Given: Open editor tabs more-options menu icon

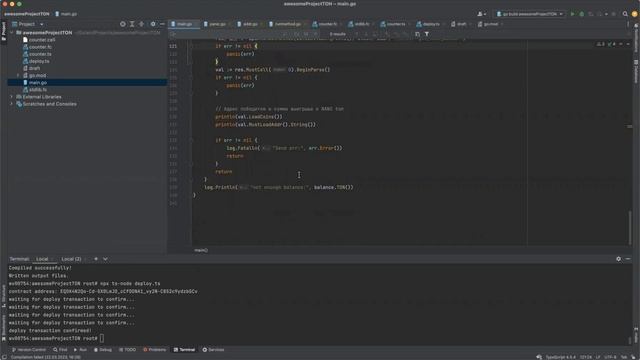Looking at the screenshot, I should (x=628, y=24).
